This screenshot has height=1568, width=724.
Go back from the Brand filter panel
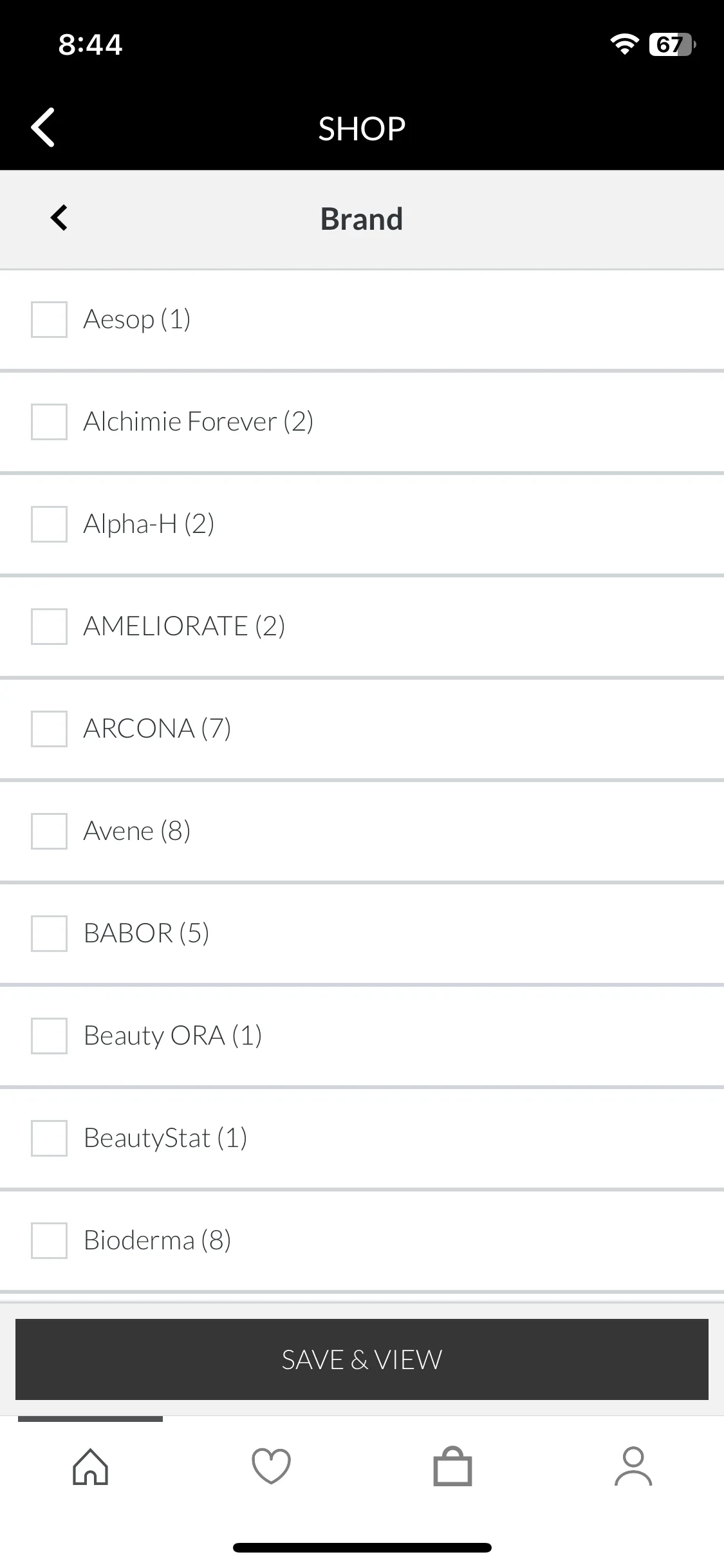pos(59,218)
